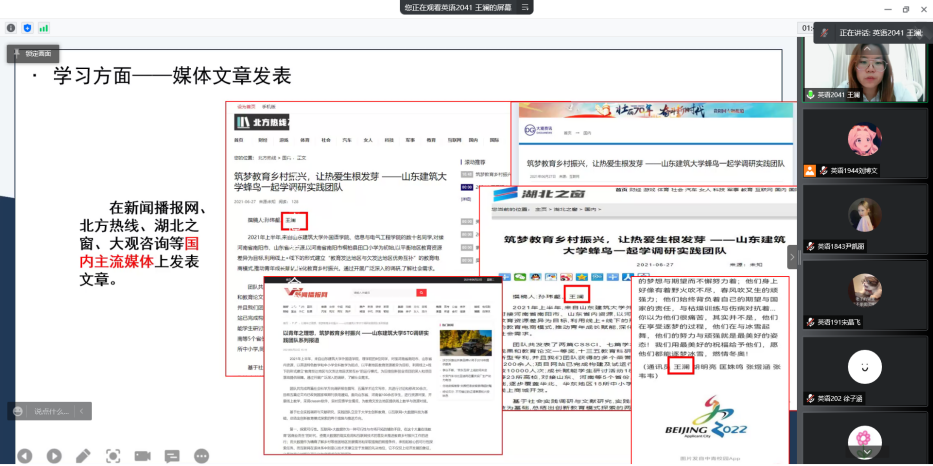This screenshot has height=466, width=933.
Task: Select the 英语191宋晶飞 participant tile
Action: click(x=865, y=294)
